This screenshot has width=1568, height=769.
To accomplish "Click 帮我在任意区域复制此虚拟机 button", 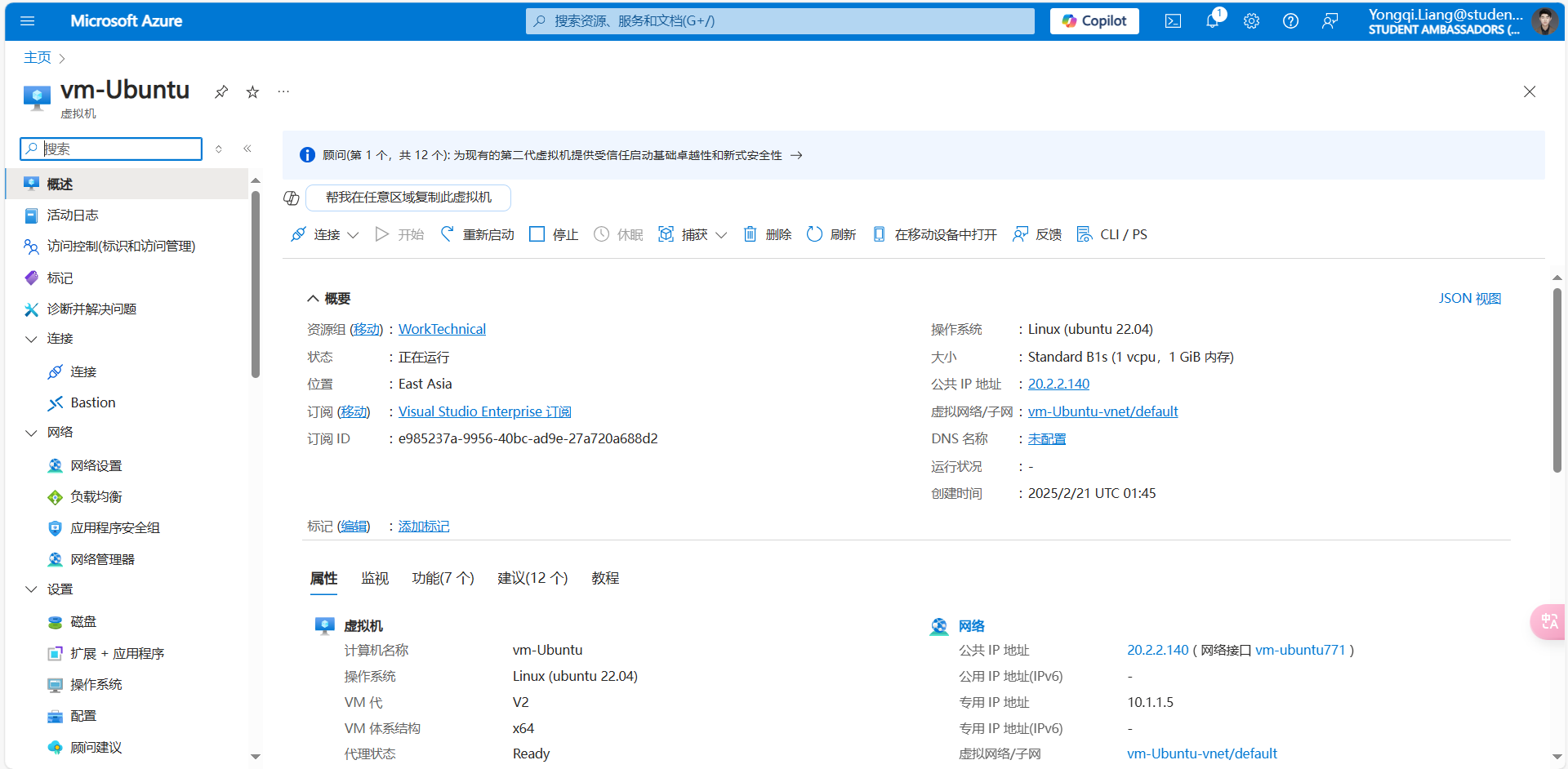I will (408, 198).
